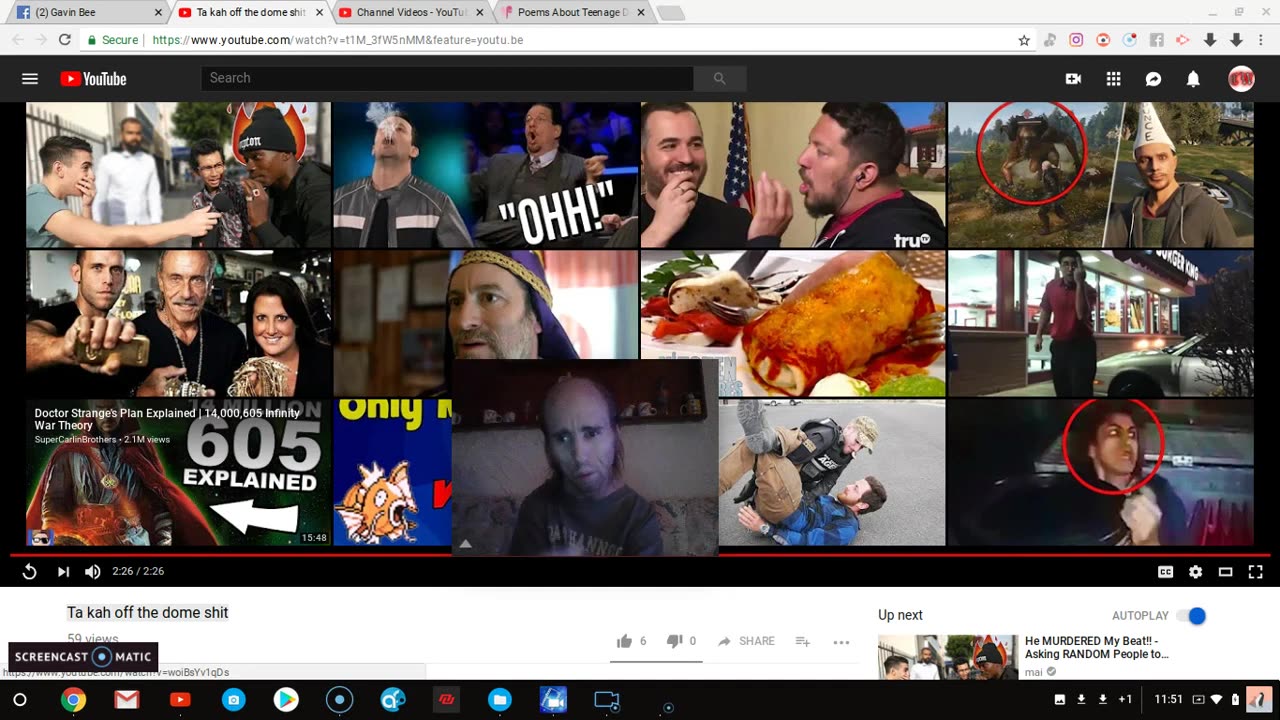
Task: Click the Secure site info label
Action: [112, 40]
